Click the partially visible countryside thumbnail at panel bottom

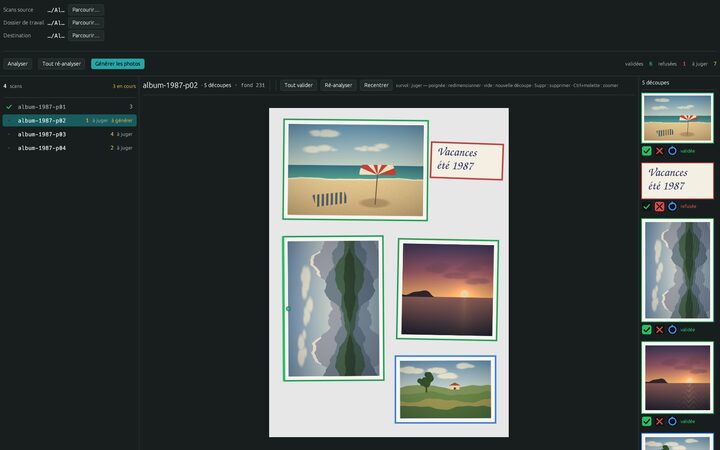pos(677,442)
